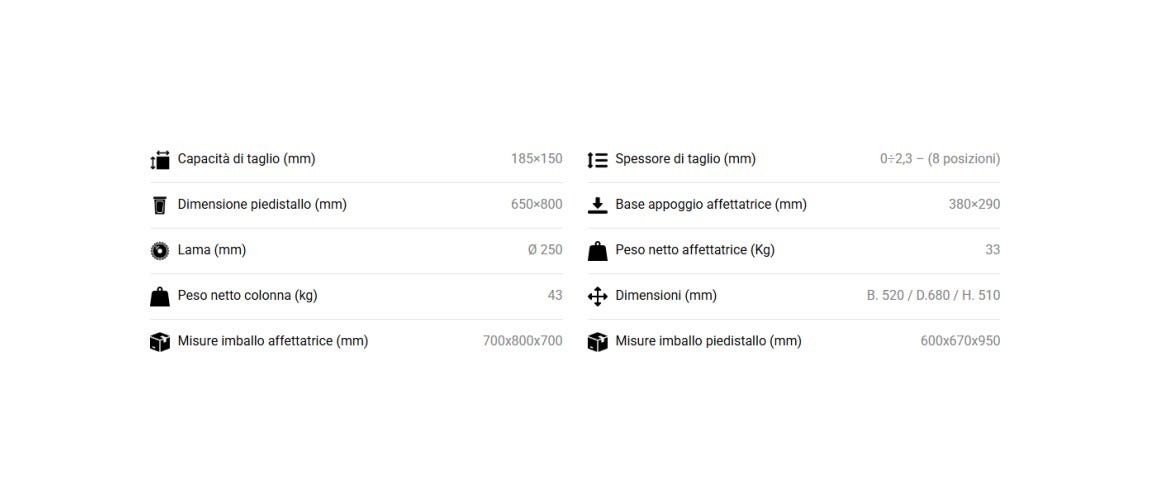The image size is (1150, 502).
Task: Click the circular blade icon next to Lama
Action: click(160, 251)
